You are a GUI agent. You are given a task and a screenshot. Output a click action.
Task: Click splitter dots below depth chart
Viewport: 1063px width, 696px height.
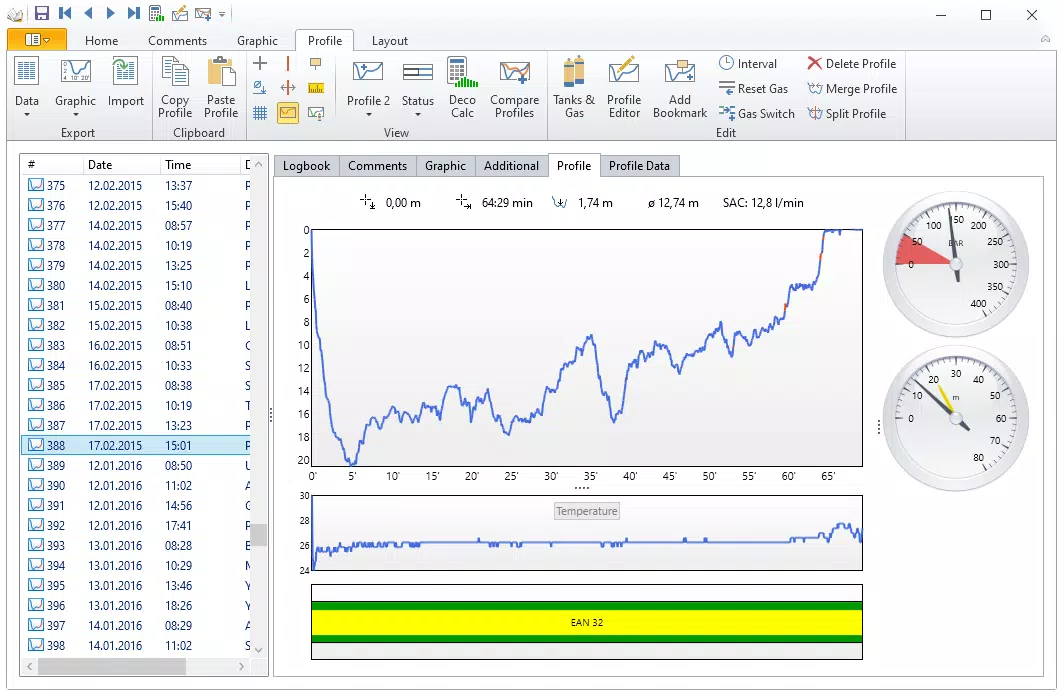[x=582, y=487]
